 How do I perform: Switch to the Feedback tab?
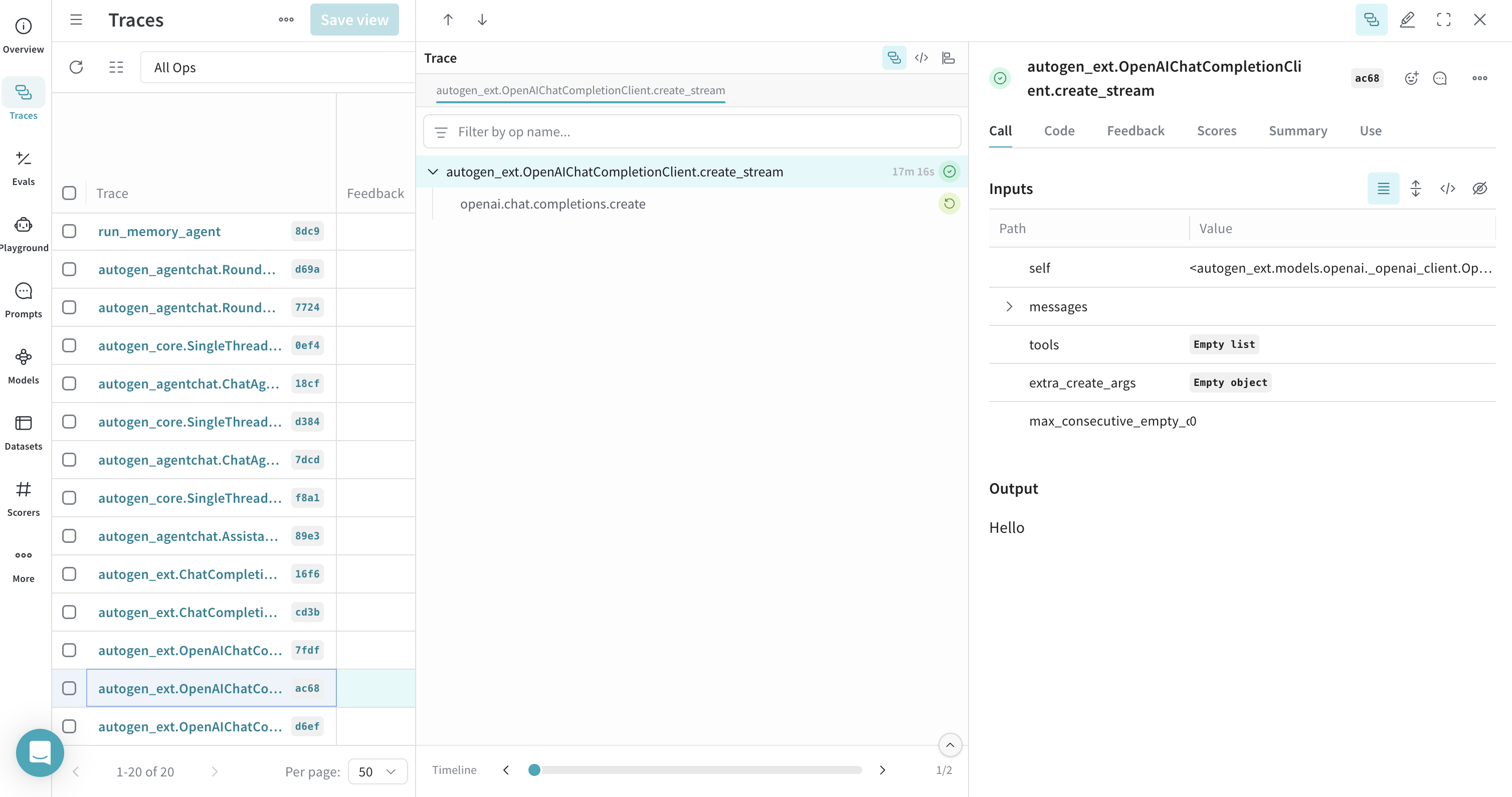click(1135, 130)
